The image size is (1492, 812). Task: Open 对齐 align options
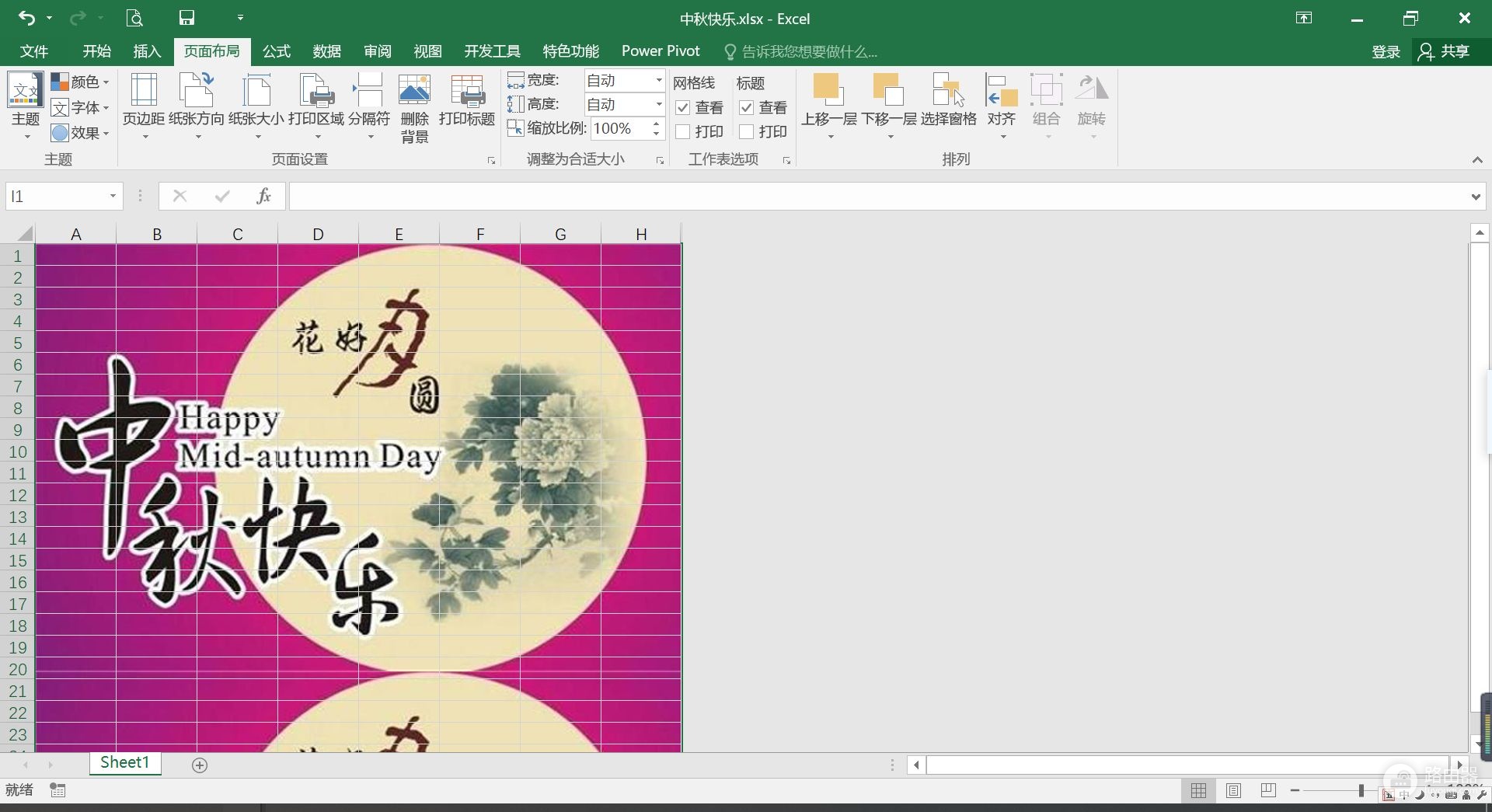point(1002,106)
